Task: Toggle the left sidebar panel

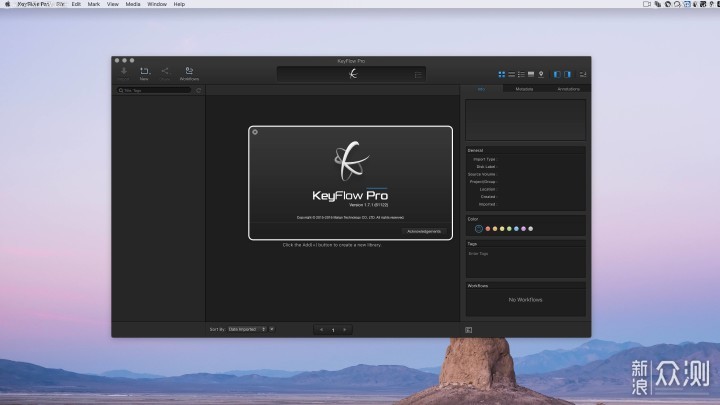Action: point(557,74)
